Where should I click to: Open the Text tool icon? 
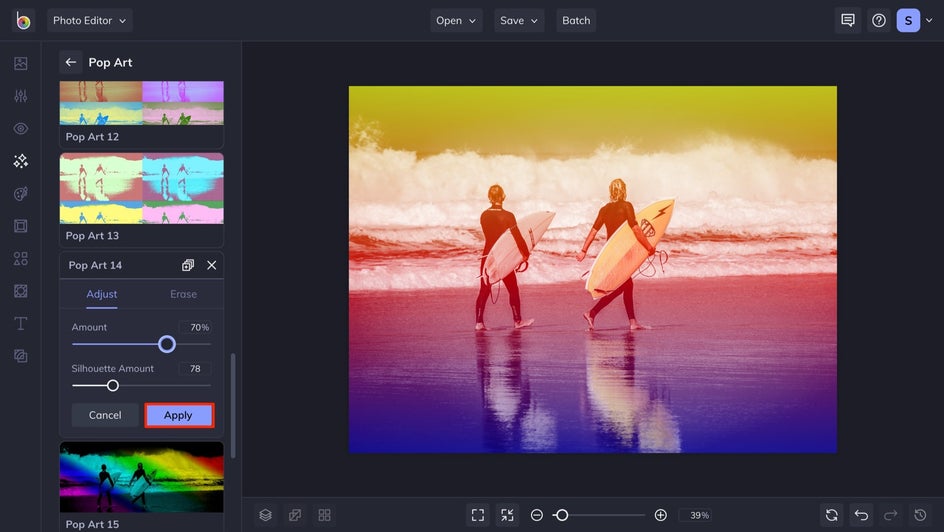(20, 323)
